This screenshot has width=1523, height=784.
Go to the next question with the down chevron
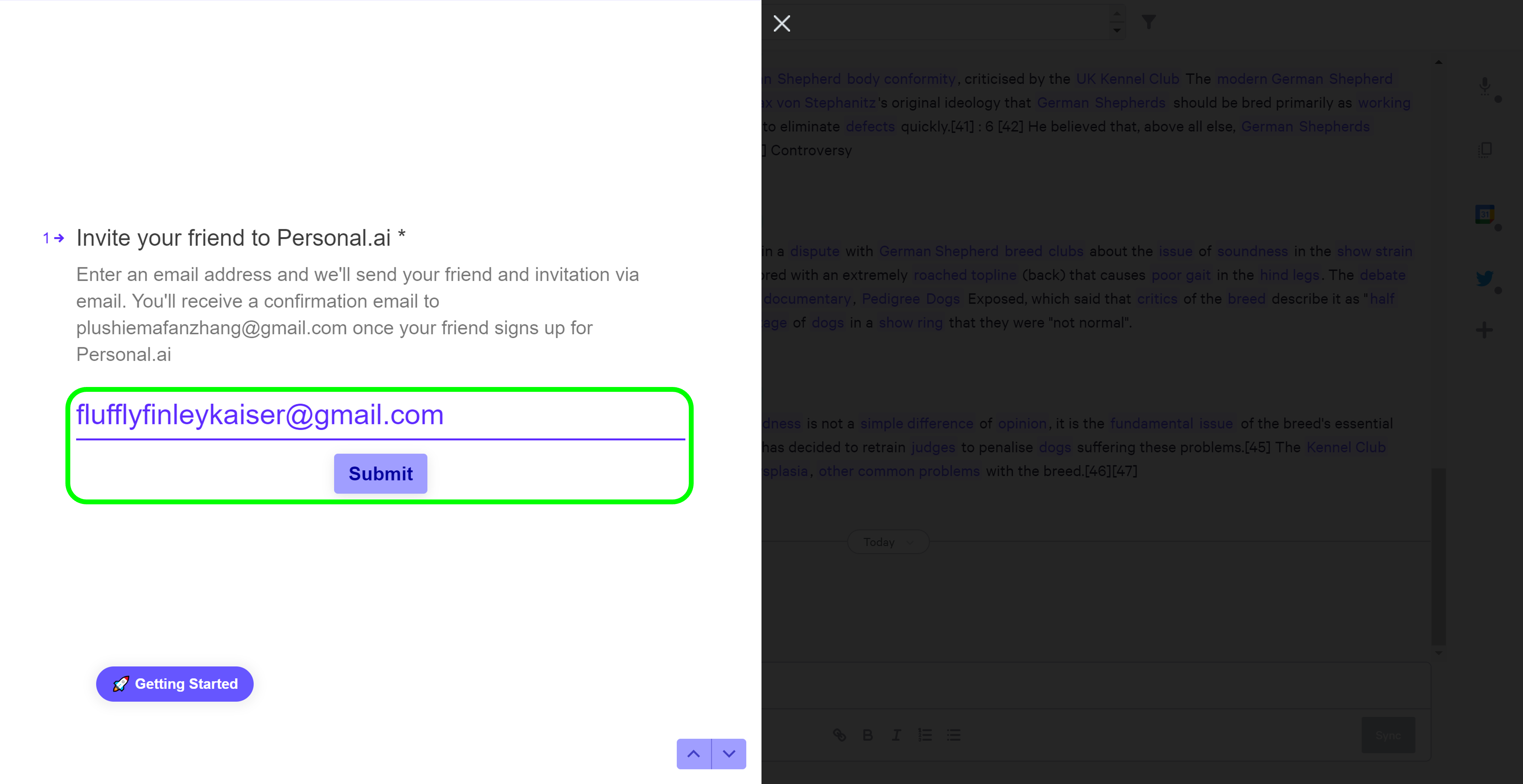[x=729, y=754]
